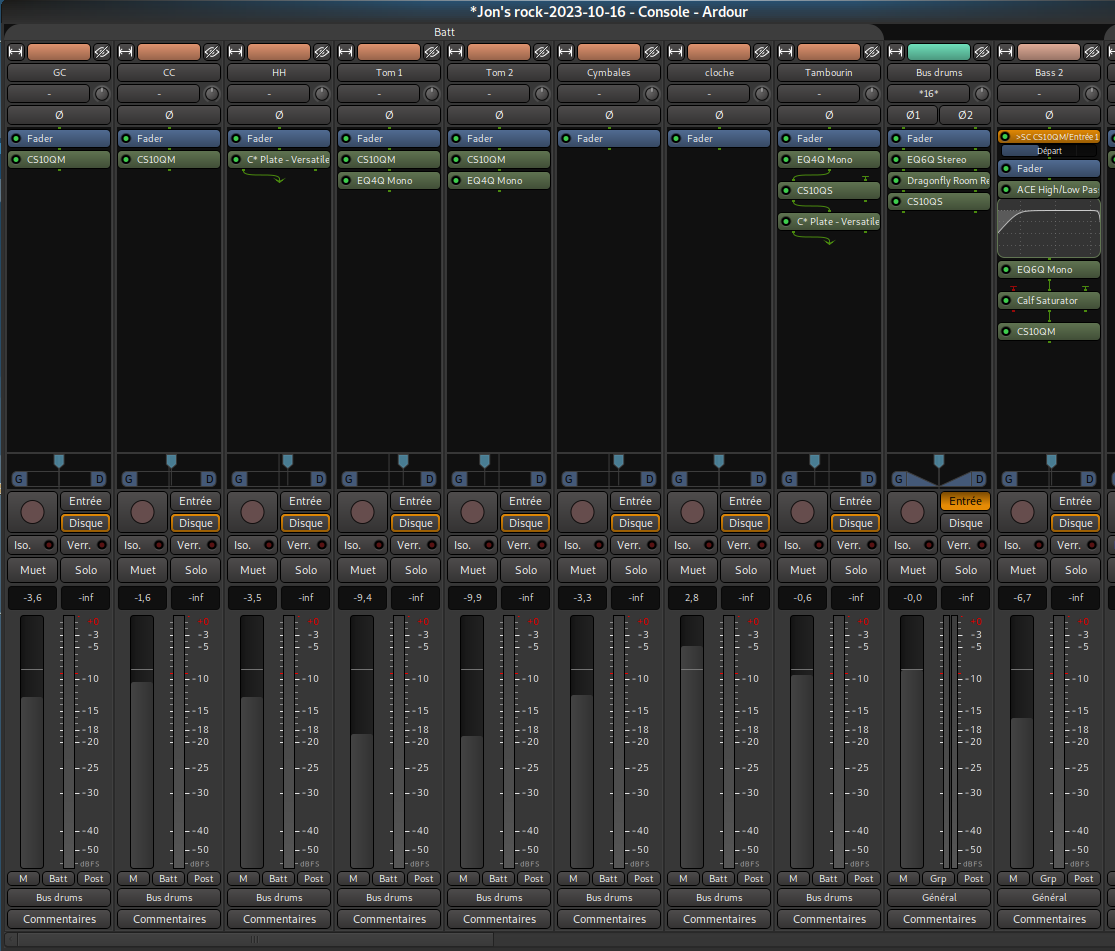Mute the Tom 2 strip
Screen dimensions: 1115x951
473,570
